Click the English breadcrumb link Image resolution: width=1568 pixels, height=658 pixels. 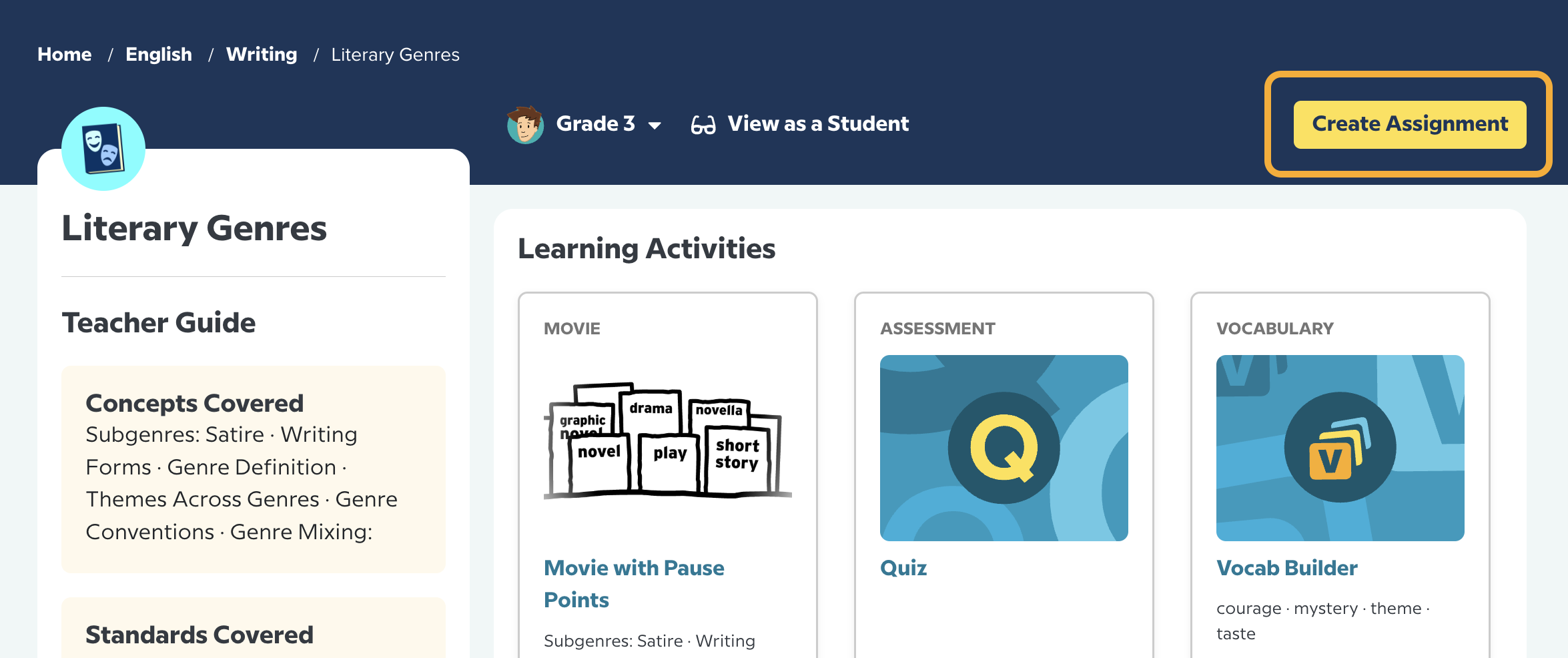point(159,54)
